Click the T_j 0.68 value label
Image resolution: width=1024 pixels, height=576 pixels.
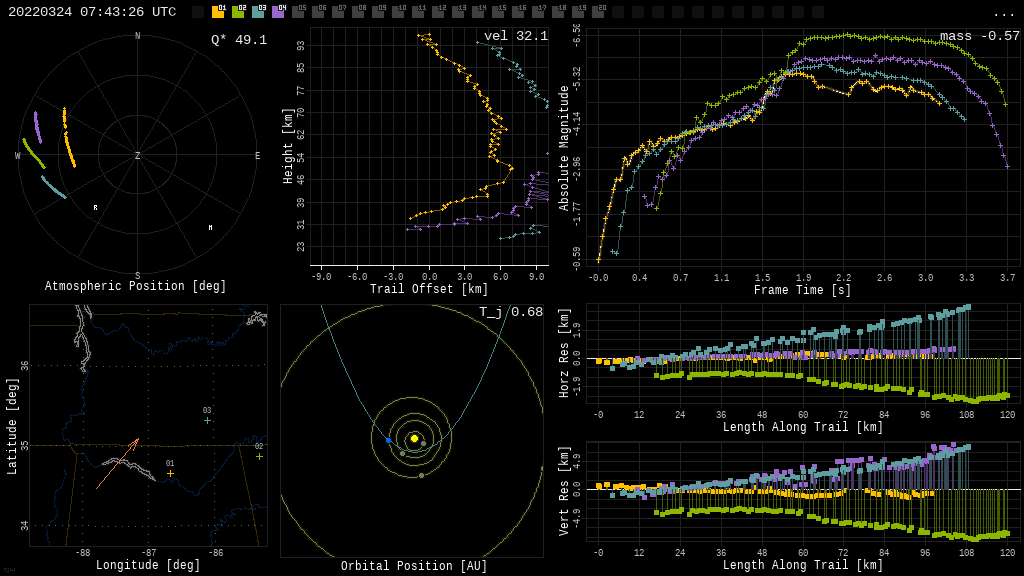click(x=510, y=312)
